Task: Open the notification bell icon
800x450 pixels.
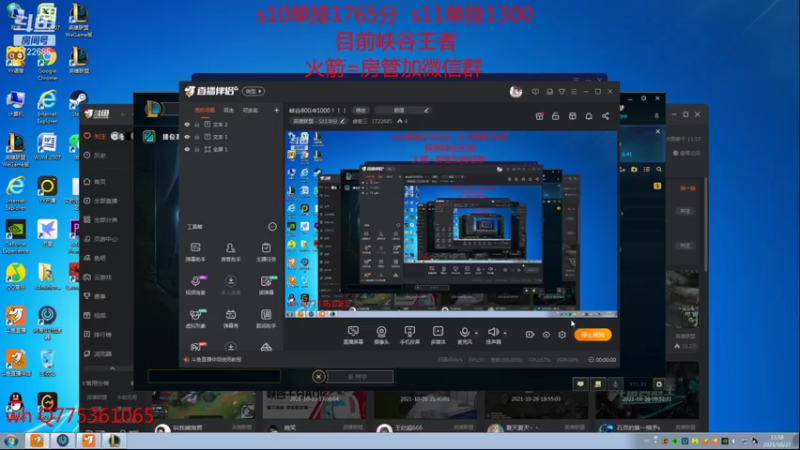Action: [x=589, y=116]
